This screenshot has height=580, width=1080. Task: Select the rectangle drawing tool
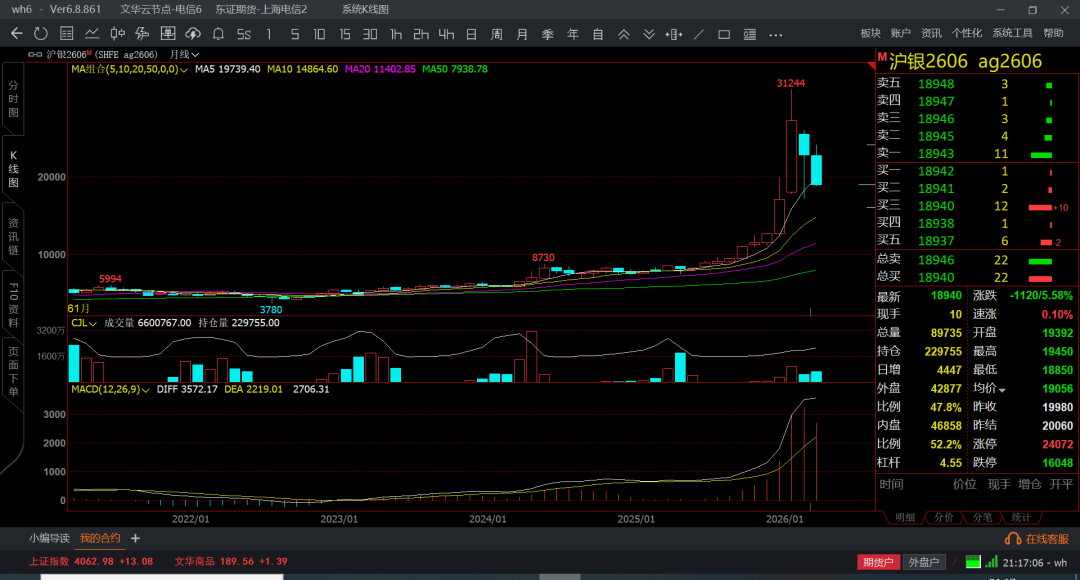(724, 34)
